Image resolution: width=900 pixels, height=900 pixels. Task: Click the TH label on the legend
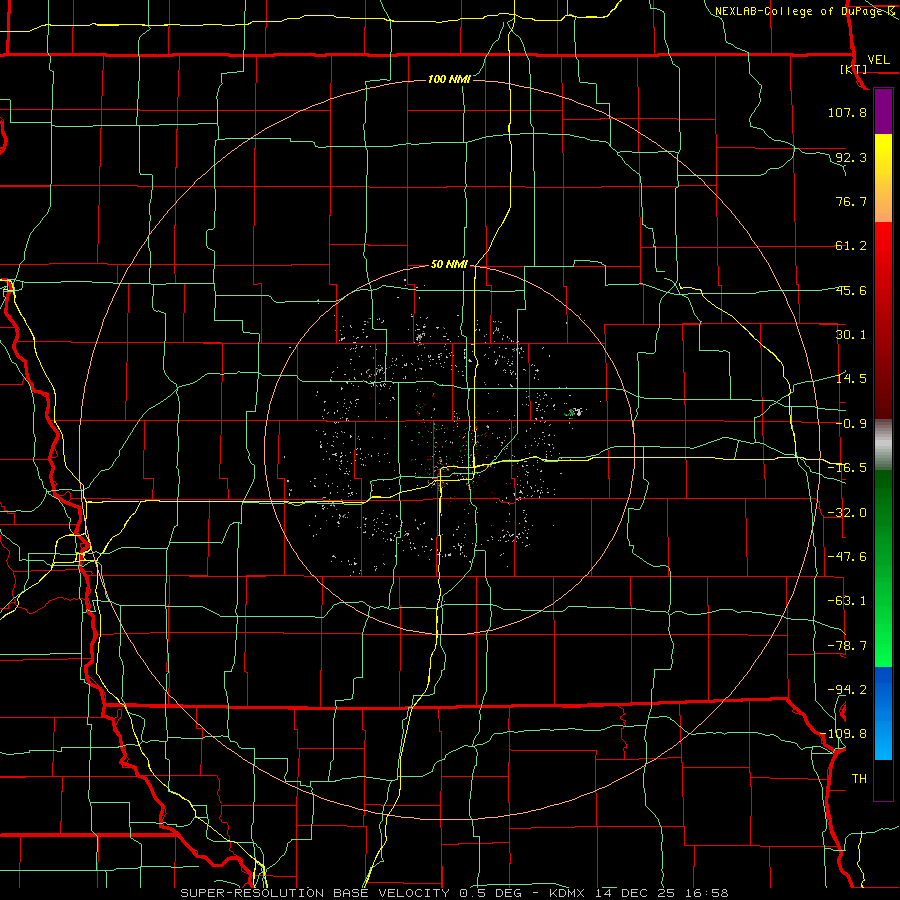pyautogui.click(x=859, y=778)
